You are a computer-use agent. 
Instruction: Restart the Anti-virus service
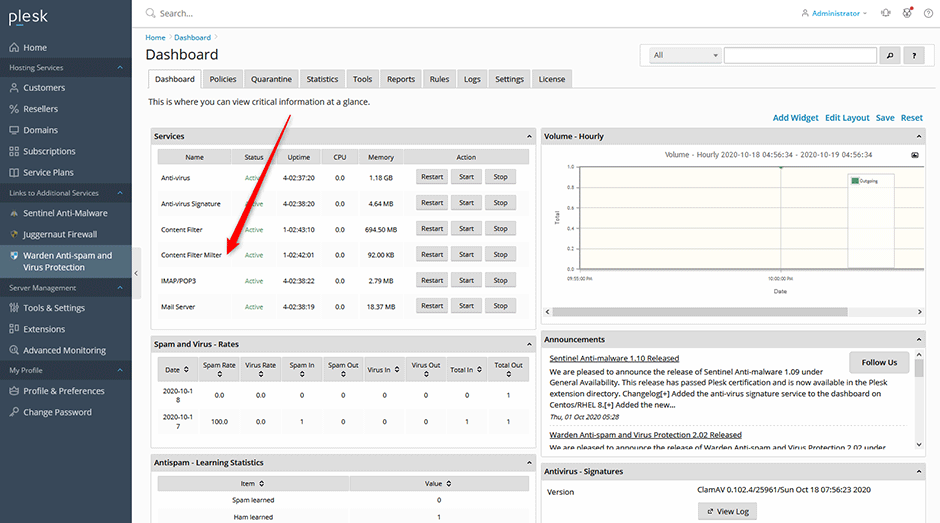pyautogui.click(x=432, y=177)
